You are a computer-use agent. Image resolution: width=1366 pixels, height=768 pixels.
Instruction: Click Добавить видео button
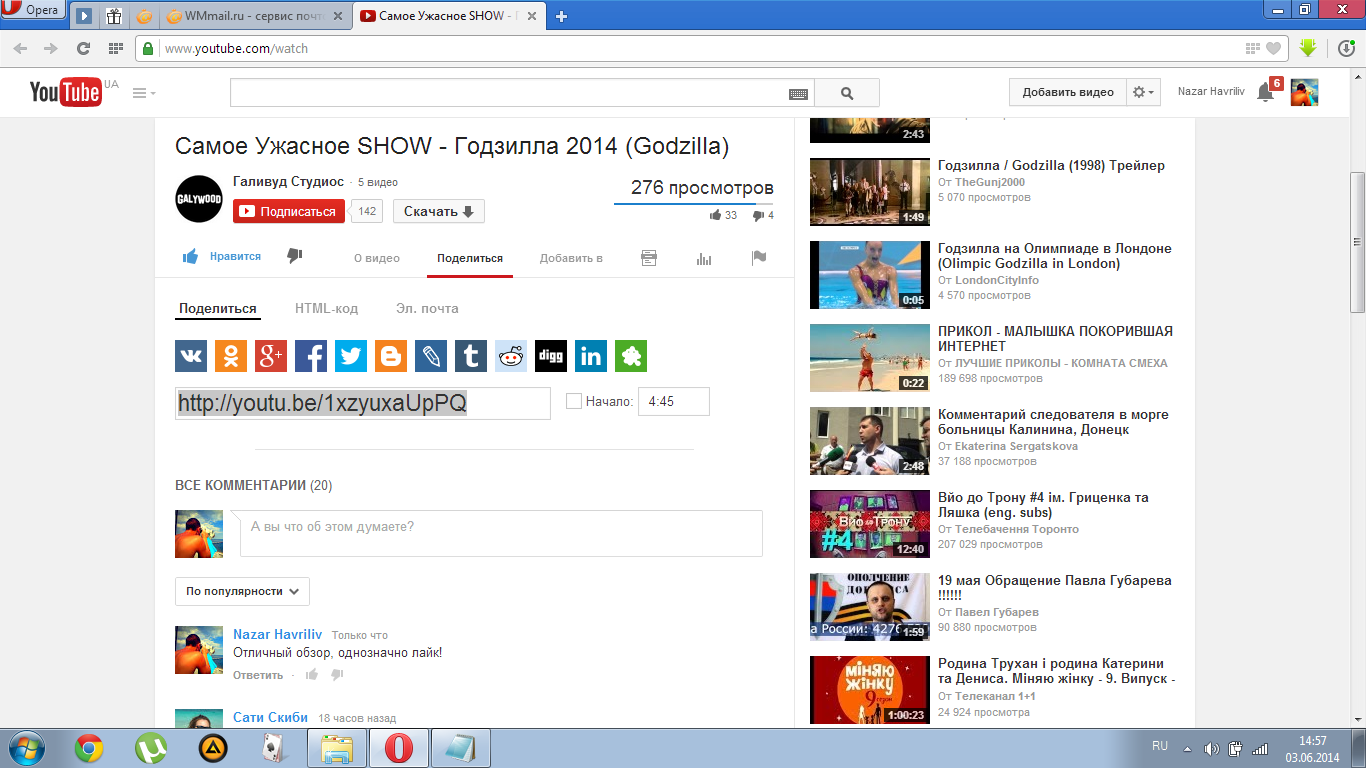coord(1068,92)
